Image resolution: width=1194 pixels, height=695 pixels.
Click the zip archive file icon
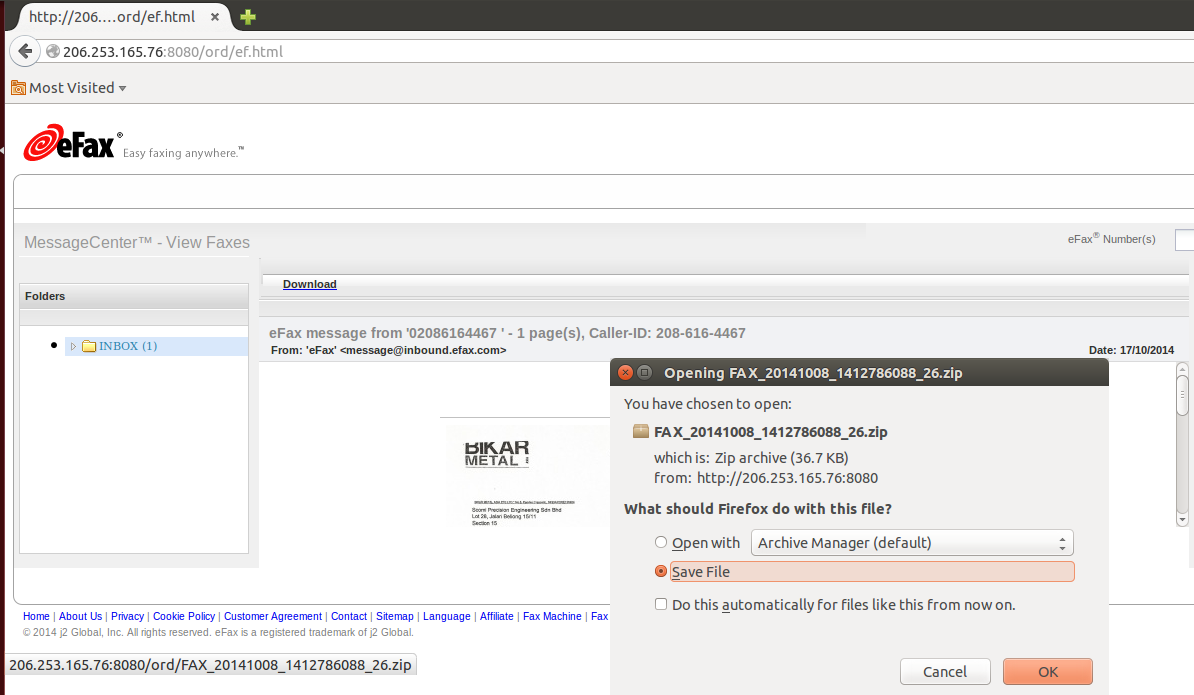pyautogui.click(x=641, y=432)
